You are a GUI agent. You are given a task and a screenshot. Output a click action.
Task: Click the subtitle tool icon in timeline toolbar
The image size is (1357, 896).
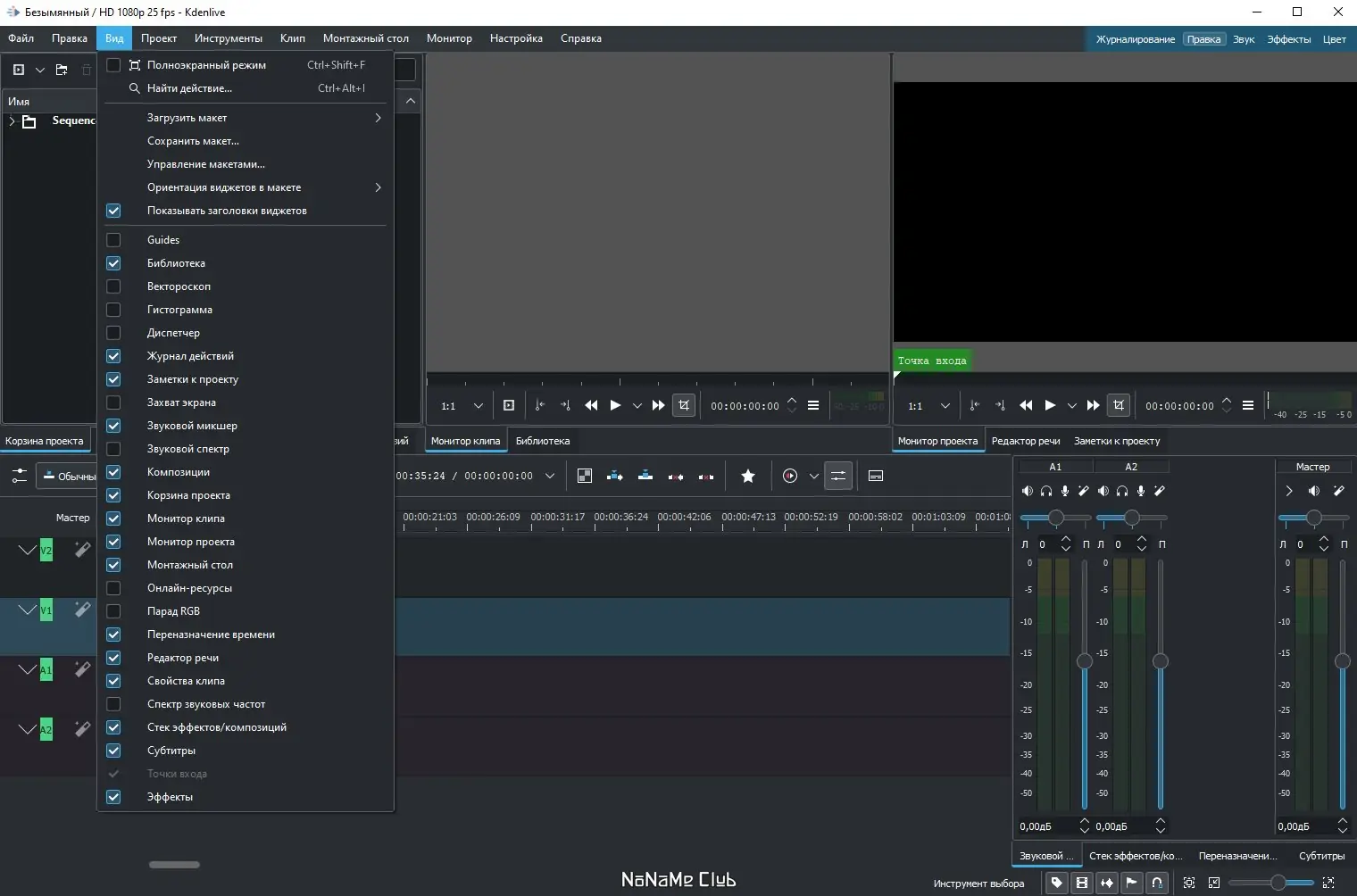(x=876, y=477)
